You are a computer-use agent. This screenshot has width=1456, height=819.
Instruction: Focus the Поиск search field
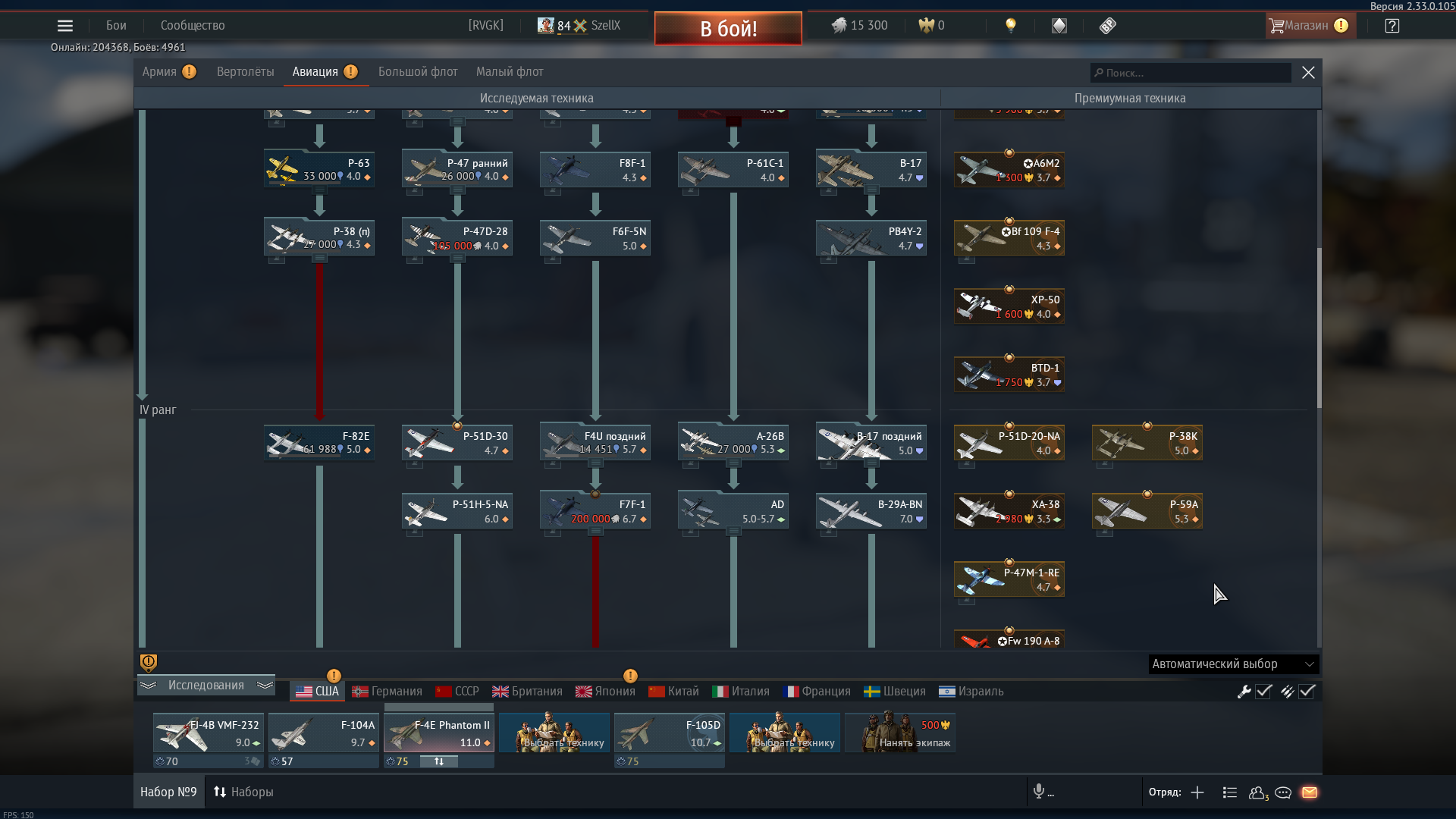1191,73
